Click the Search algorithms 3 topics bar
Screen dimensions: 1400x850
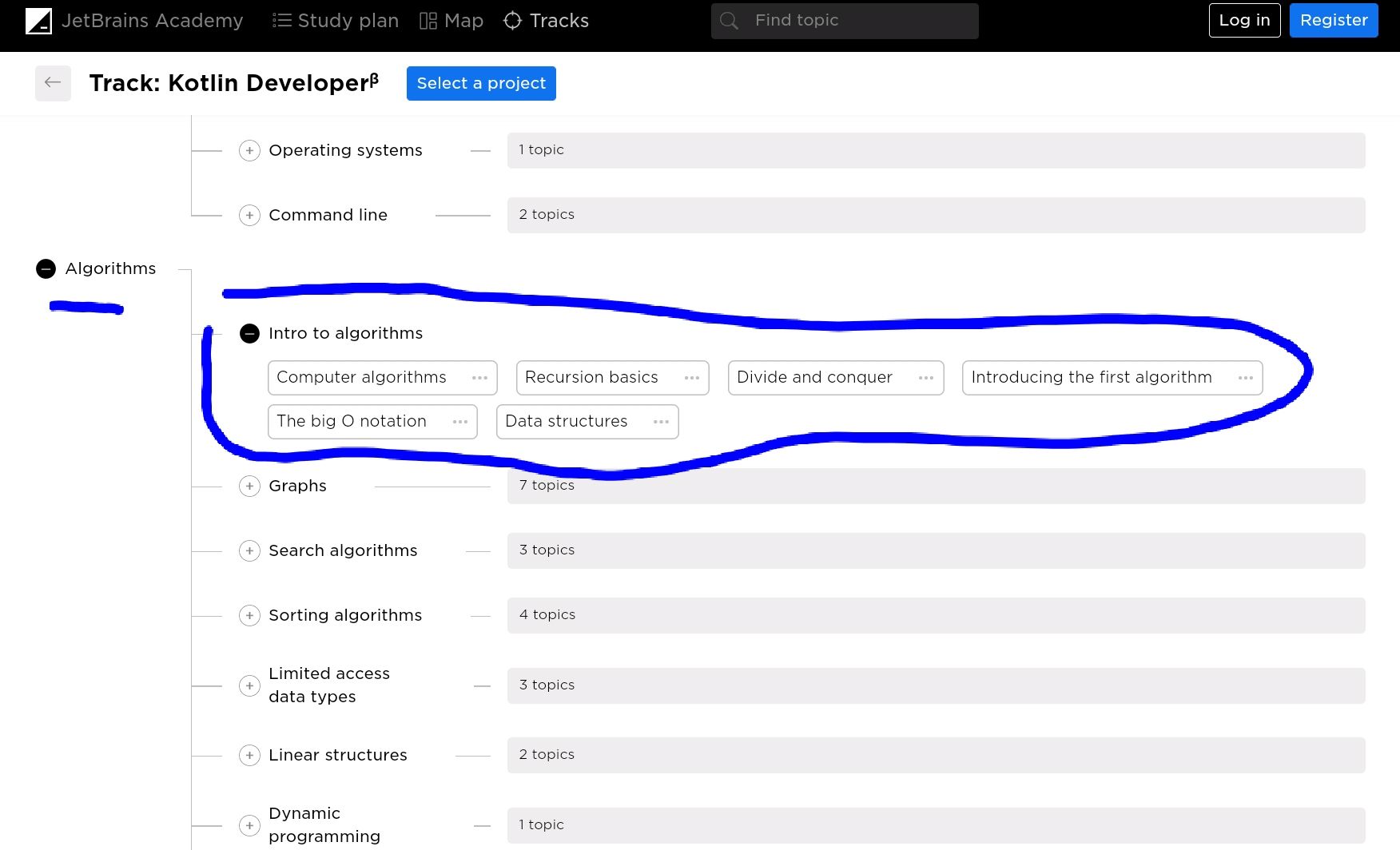pos(936,551)
